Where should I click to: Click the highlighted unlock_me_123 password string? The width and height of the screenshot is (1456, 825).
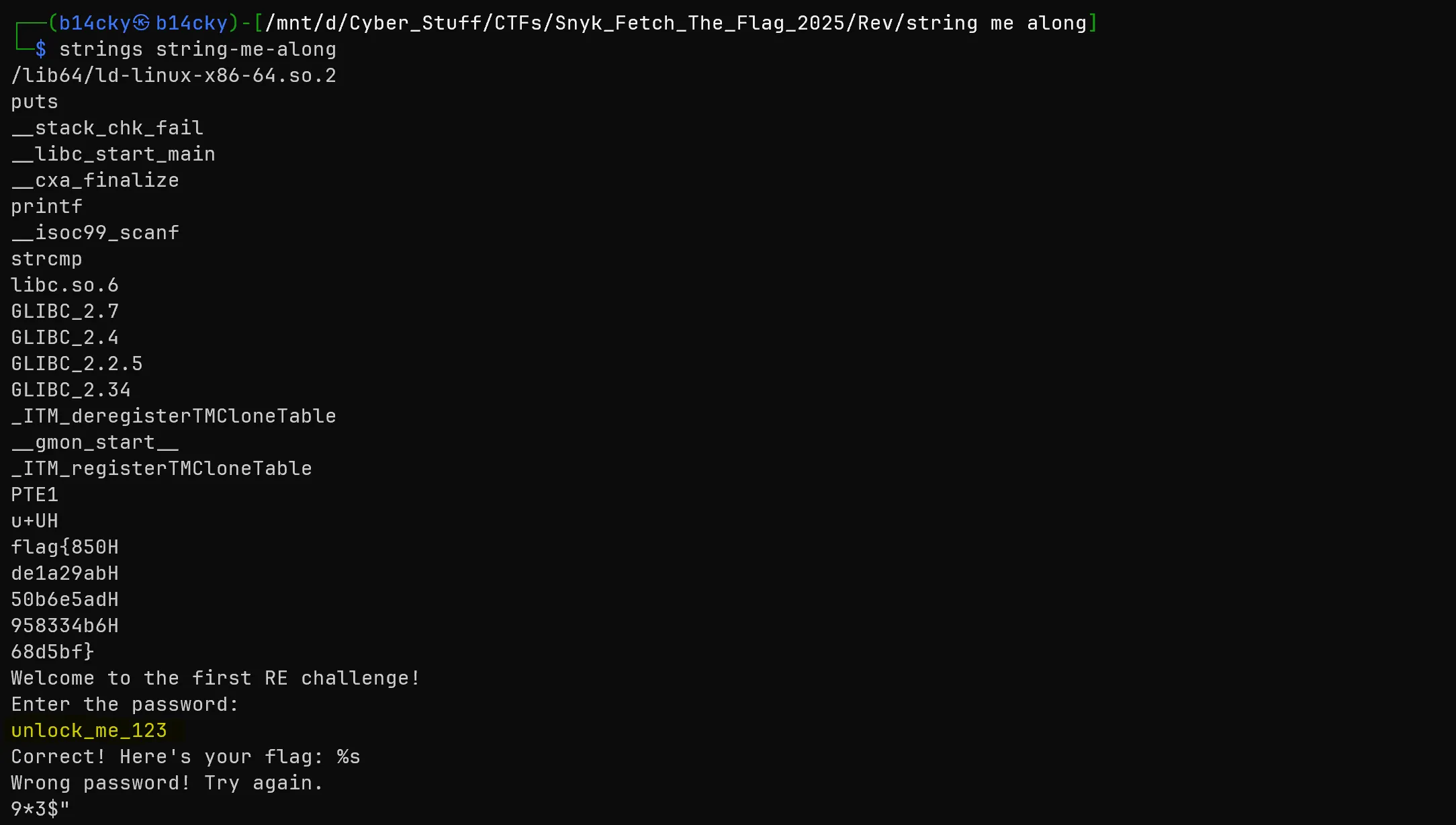(89, 730)
